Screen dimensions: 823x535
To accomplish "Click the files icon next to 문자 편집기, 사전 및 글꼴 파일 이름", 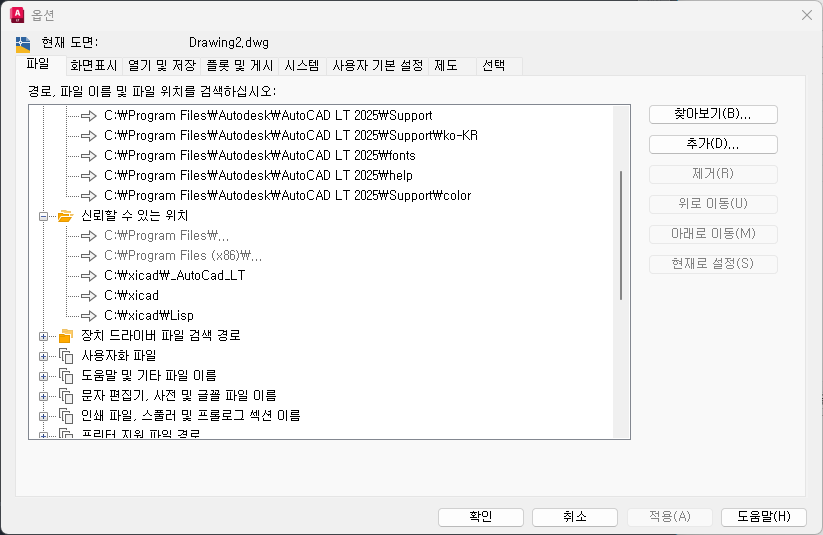I will tap(66, 396).
